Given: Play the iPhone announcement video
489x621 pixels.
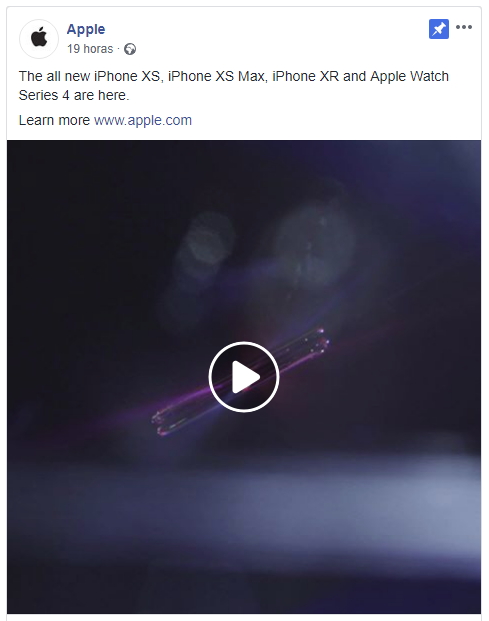Looking at the screenshot, I should (x=244, y=377).
